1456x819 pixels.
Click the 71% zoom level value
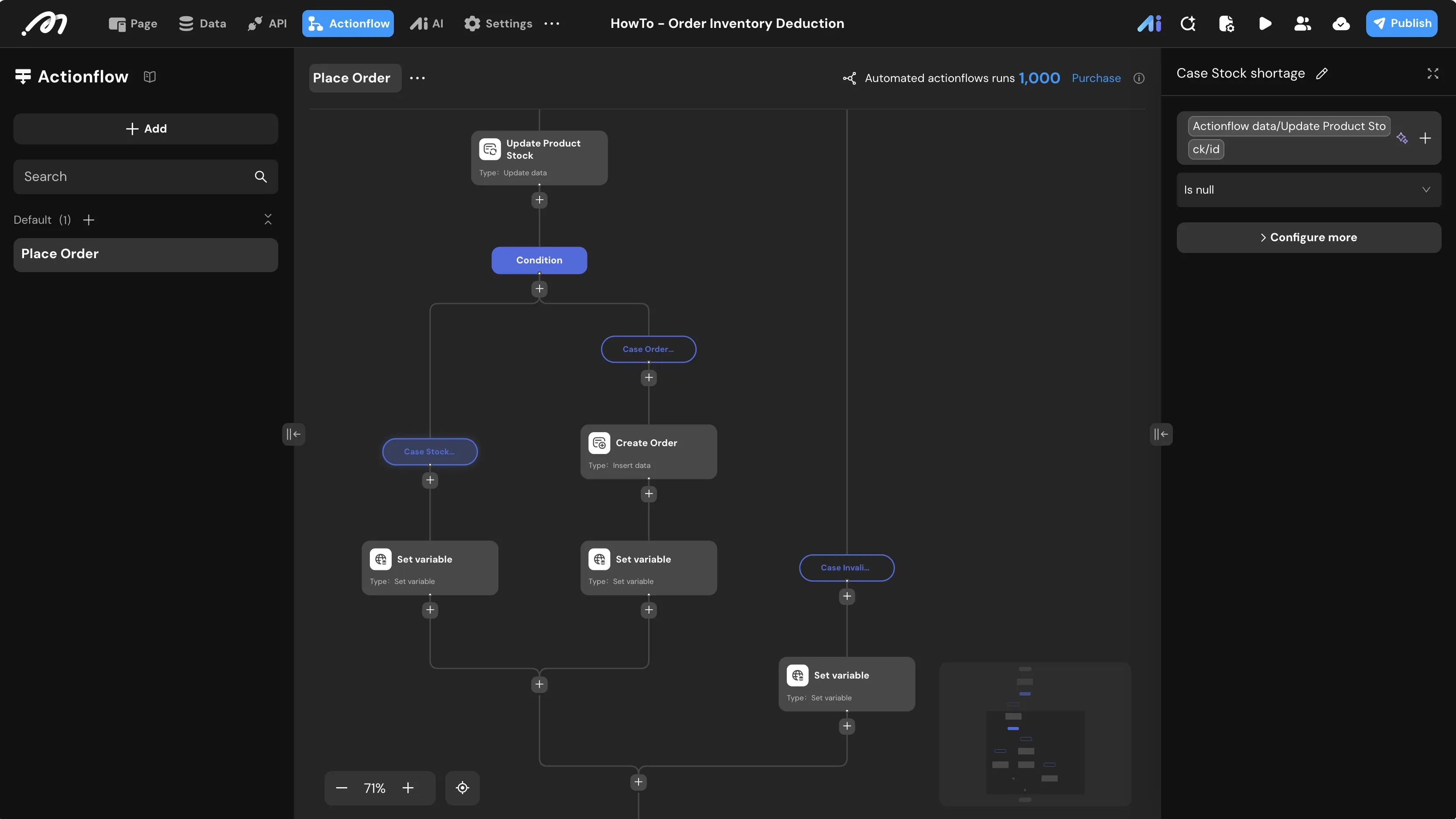pos(375,788)
